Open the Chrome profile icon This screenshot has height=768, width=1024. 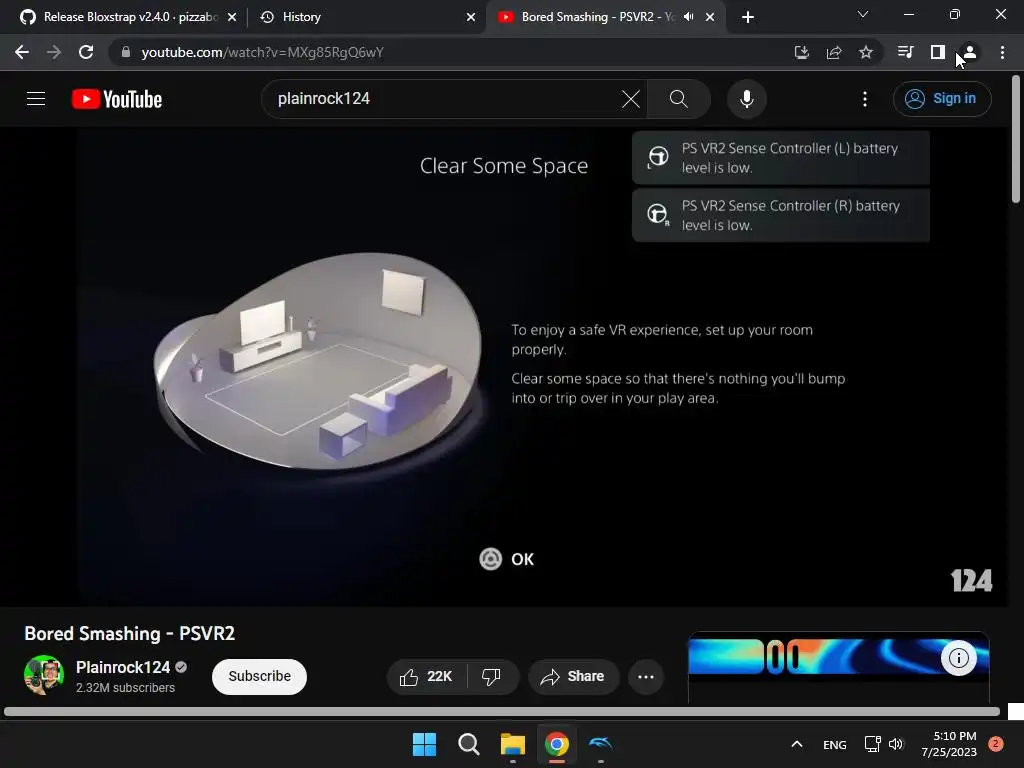coord(970,52)
